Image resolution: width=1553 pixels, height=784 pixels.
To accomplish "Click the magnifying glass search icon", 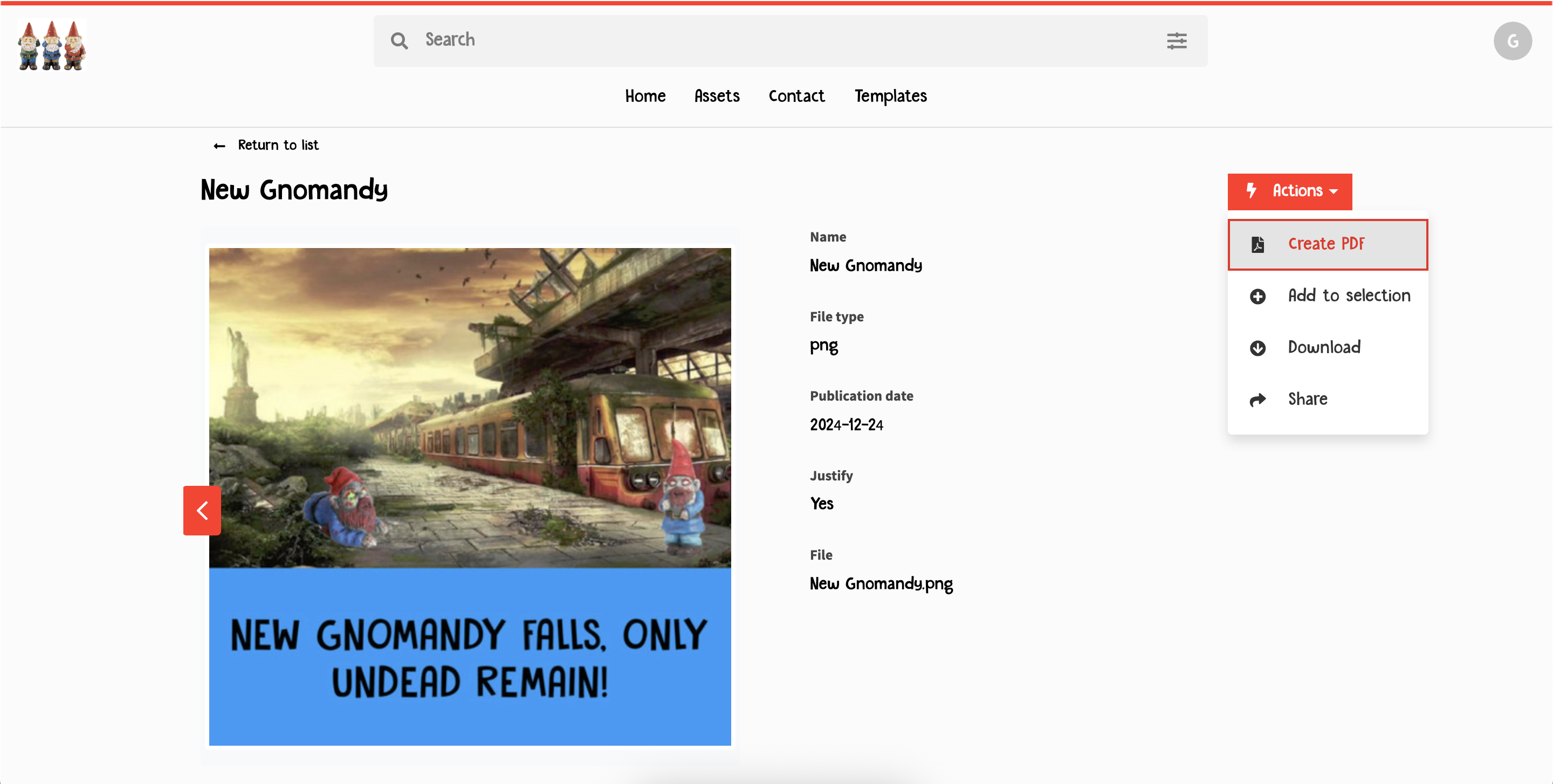I will pyautogui.click(x=399, y=40).
